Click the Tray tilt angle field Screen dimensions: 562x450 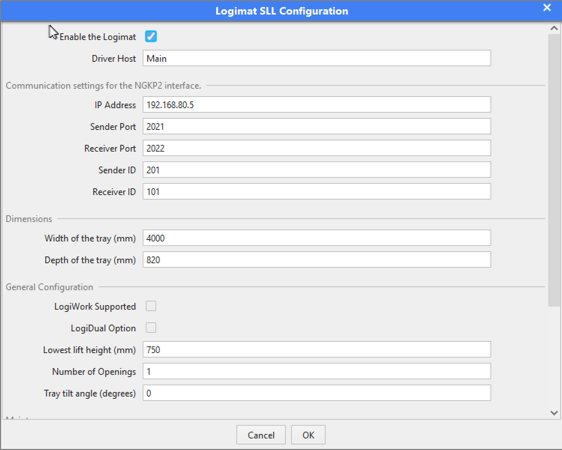click(317, 393)
